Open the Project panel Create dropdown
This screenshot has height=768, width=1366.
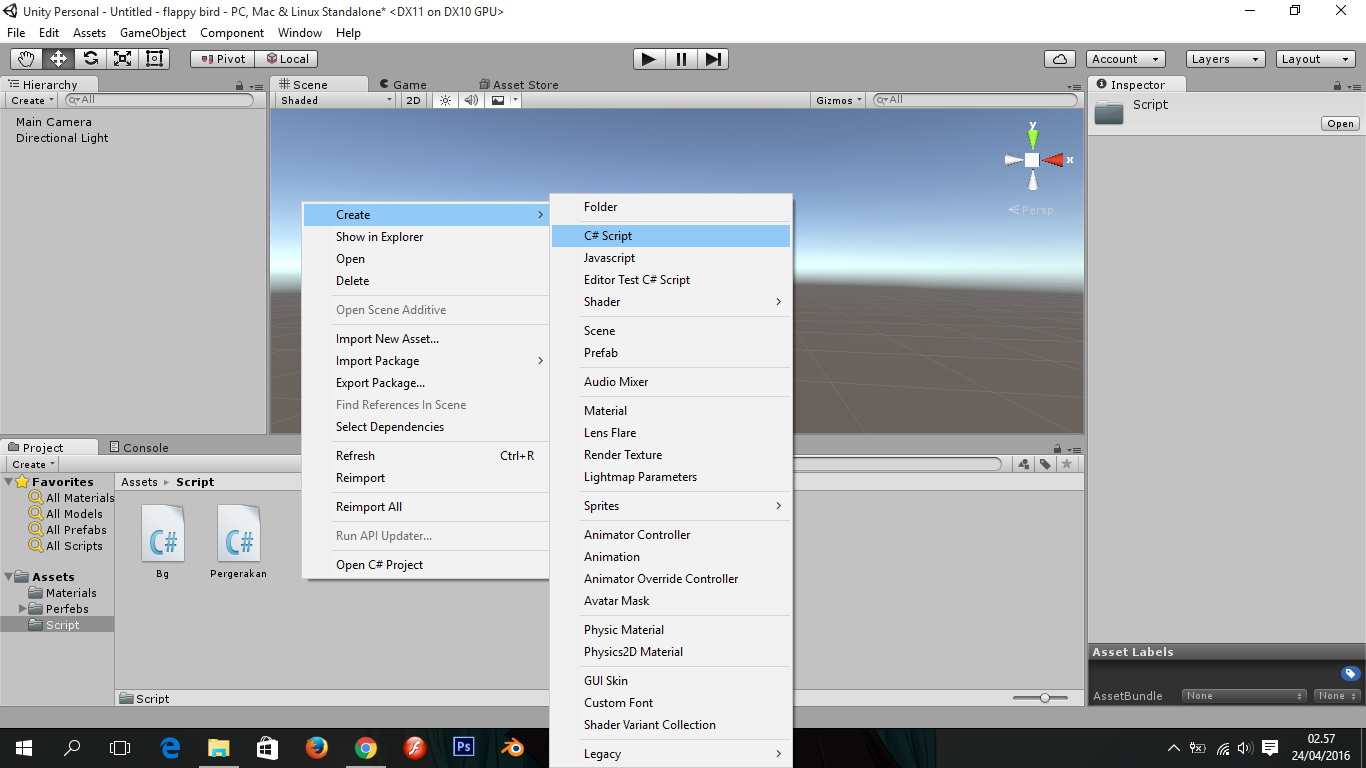[33, 464]
